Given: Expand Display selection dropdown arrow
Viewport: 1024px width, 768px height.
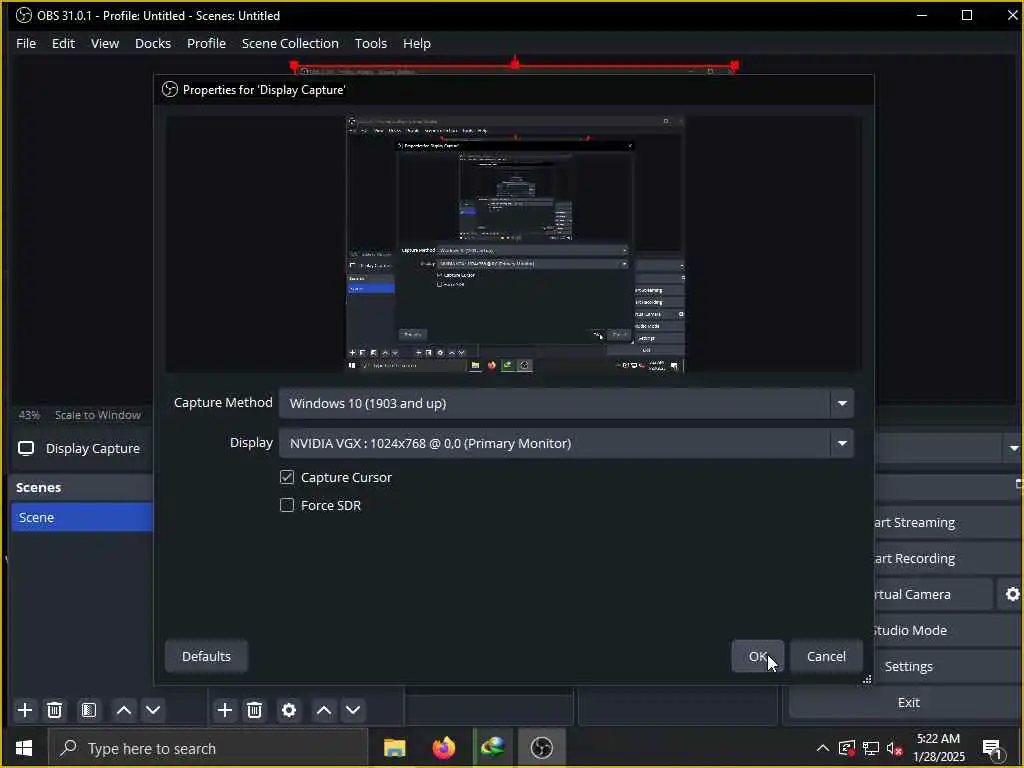Looking at the screenshot, I should click(842, 443).
